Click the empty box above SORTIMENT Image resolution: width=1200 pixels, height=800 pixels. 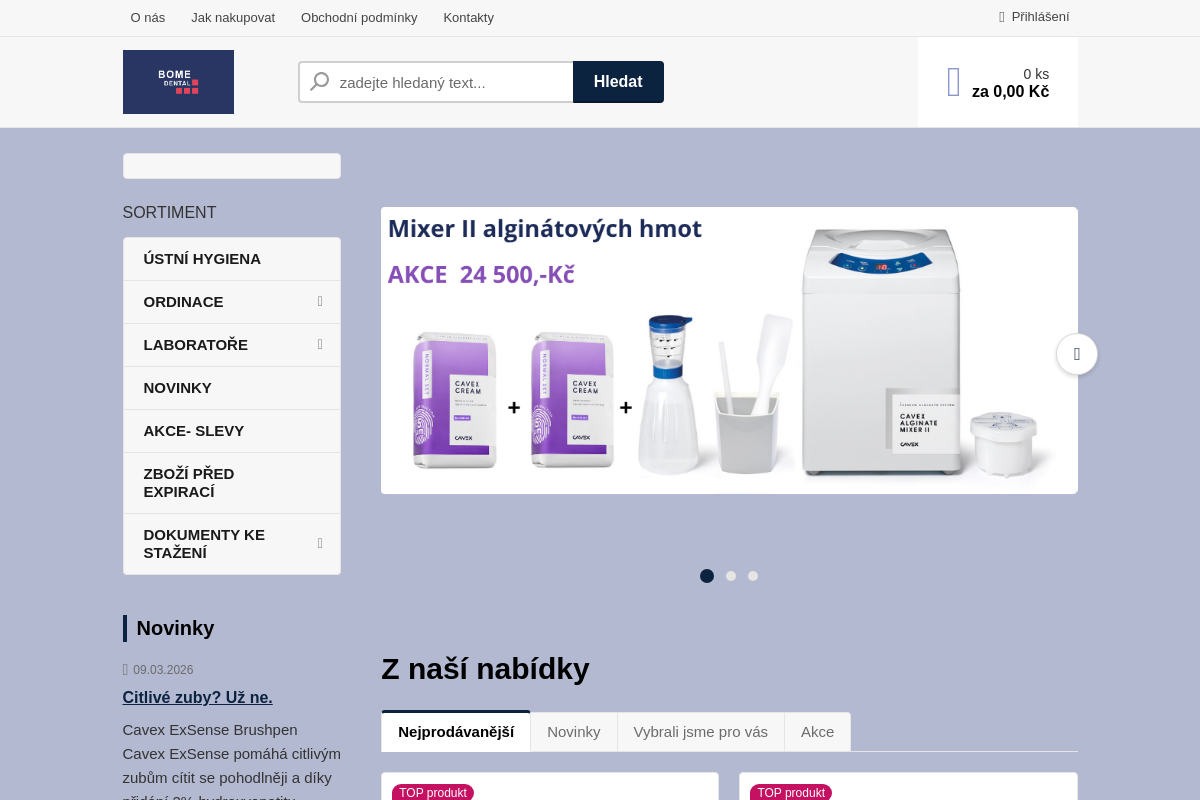point(232,166)
